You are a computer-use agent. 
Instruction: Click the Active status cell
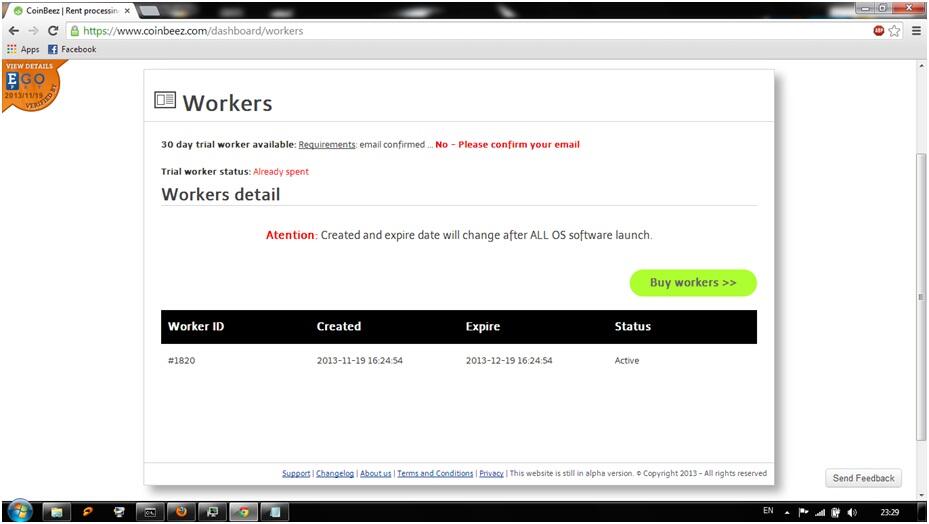[x=627, y=360]
